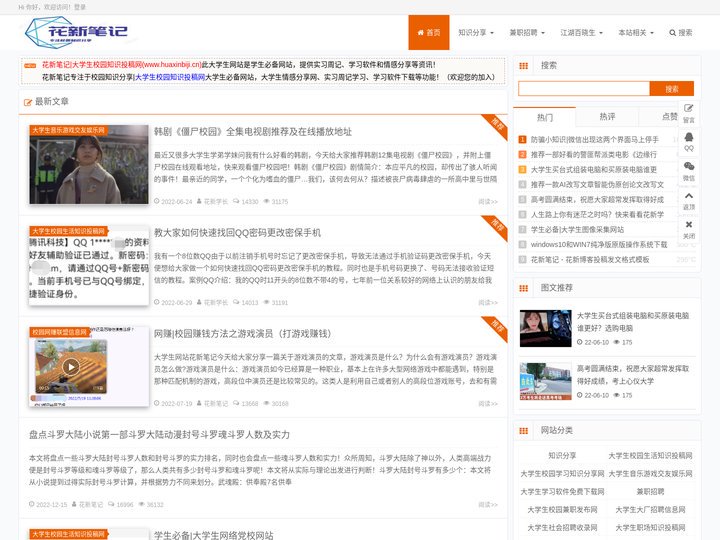Click the 花新笔记 site logo
This screenshot has width=720, height=540.
pyautogui.click(x=76, y=32)
